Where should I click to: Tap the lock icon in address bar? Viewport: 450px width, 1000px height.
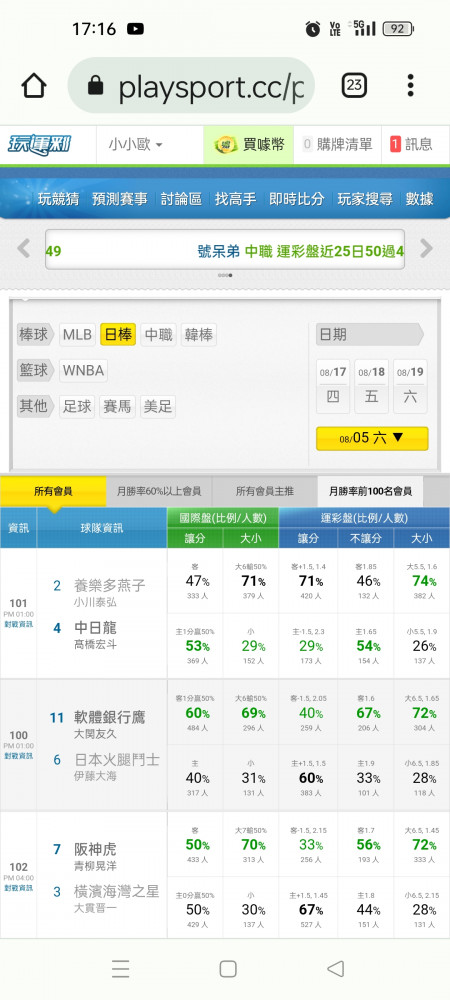click(96, 85)
